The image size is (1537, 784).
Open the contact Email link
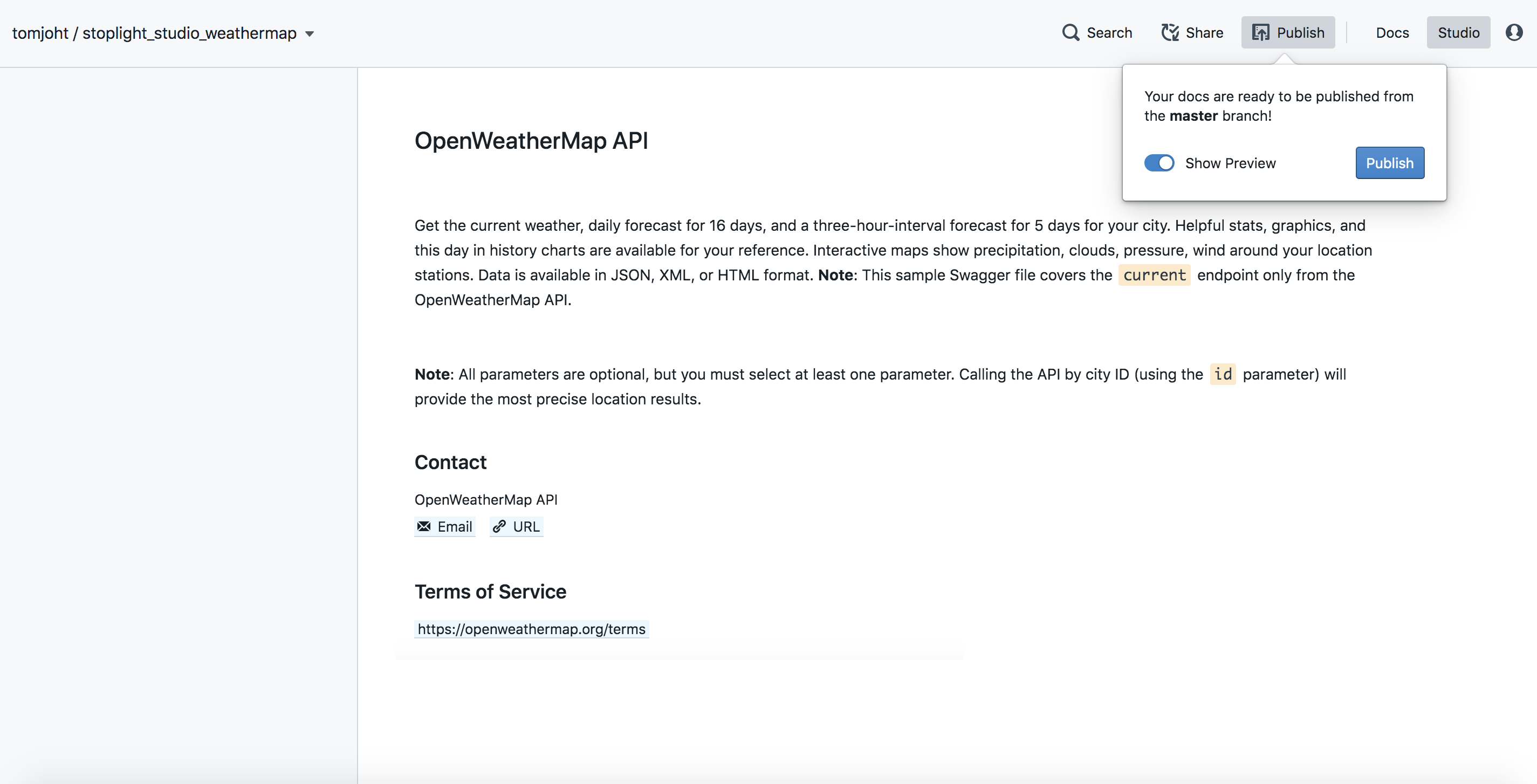tap(444, 526)
